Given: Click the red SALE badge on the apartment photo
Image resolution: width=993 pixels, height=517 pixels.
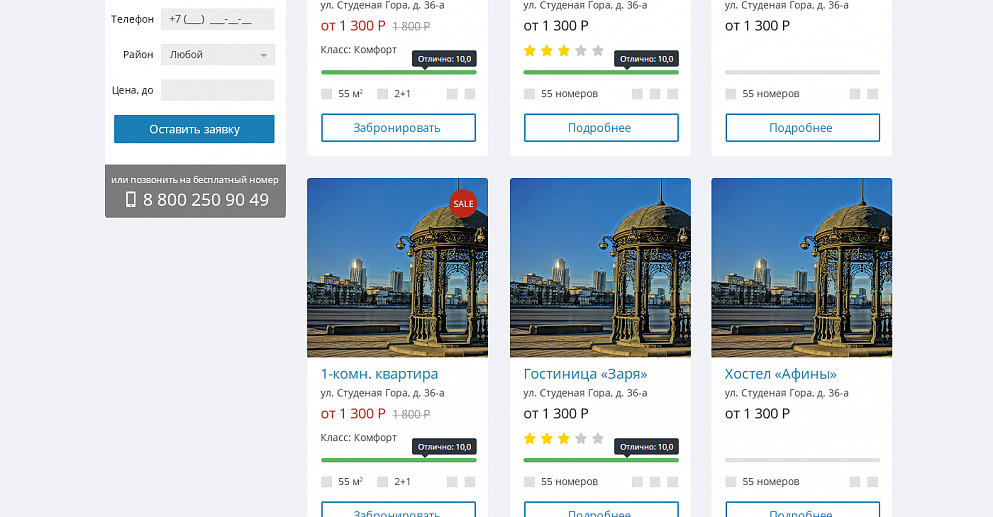Looking at the screenshot, I should point(463,203).
